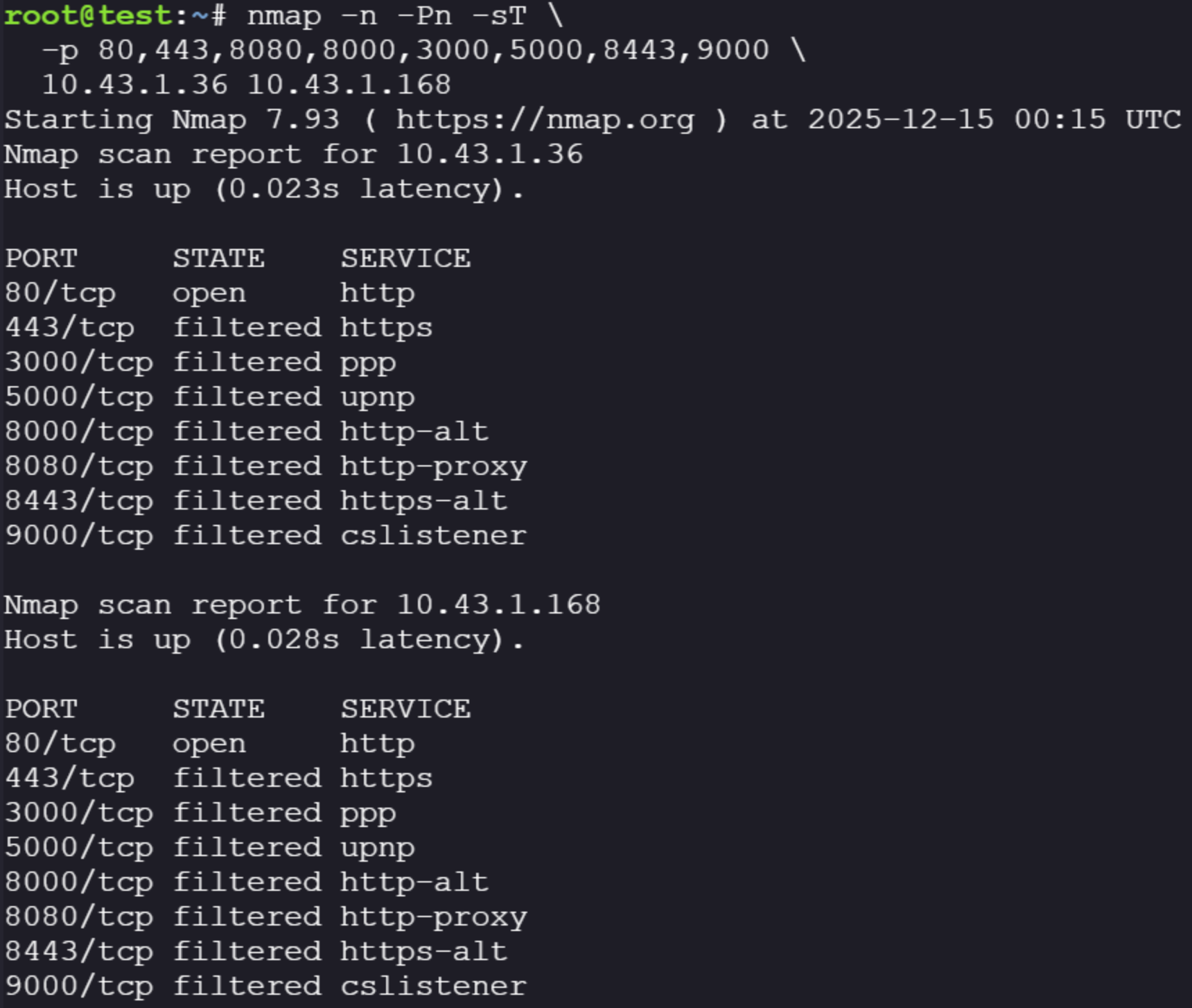Click SERVICE column header in 10.43.1.36 report

(405, 259)
